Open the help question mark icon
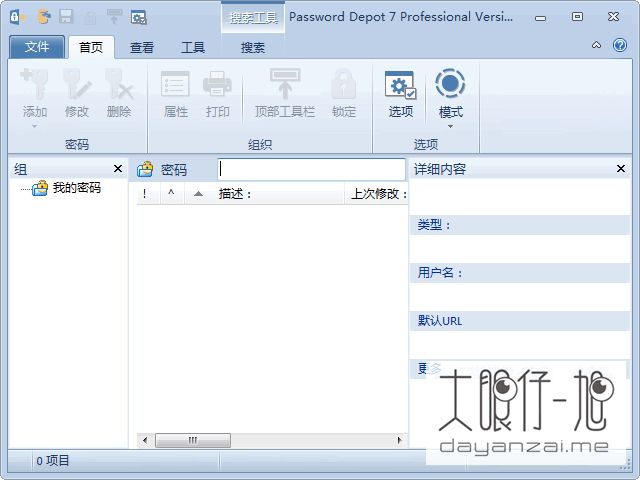The height and width of the screenshot is (480, 640). click(x=620, y=45)
